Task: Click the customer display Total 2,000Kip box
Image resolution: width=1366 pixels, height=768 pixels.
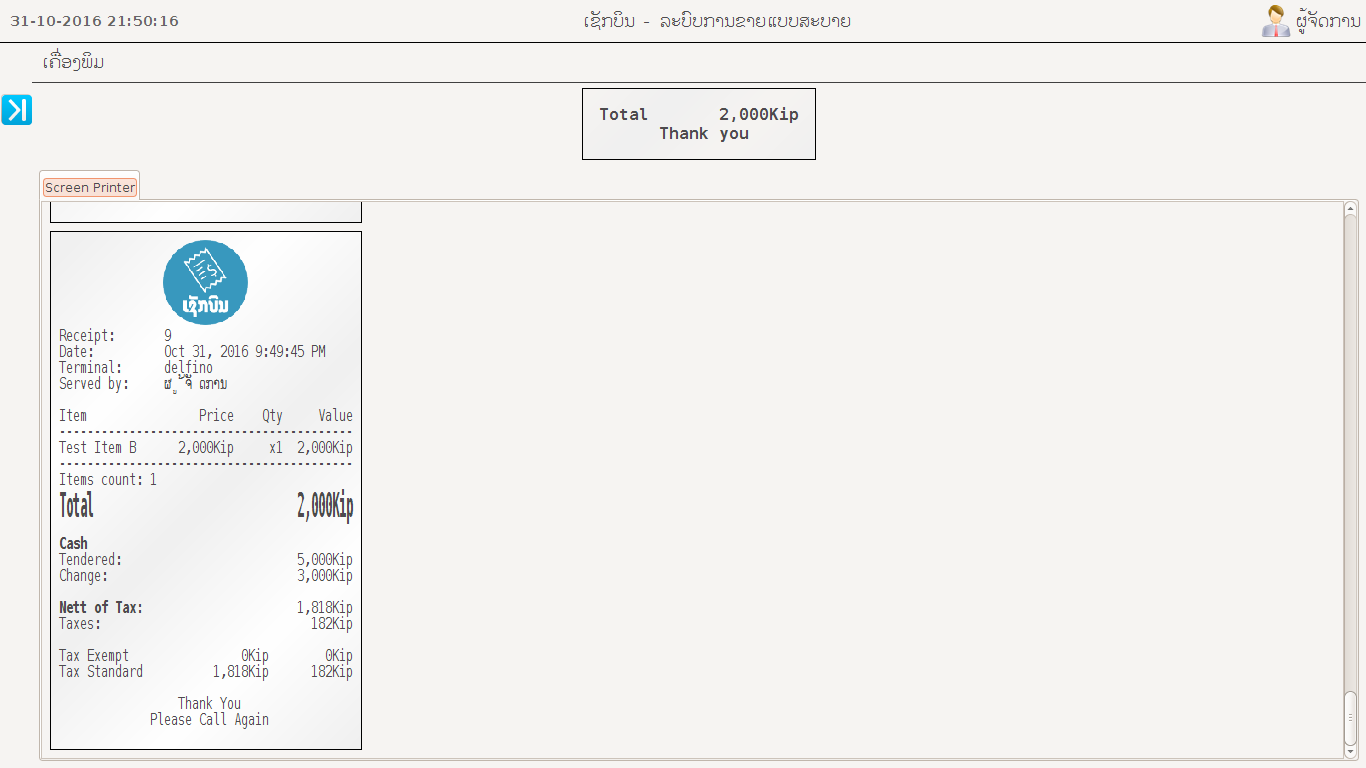Action: click(x=698, y=124)
